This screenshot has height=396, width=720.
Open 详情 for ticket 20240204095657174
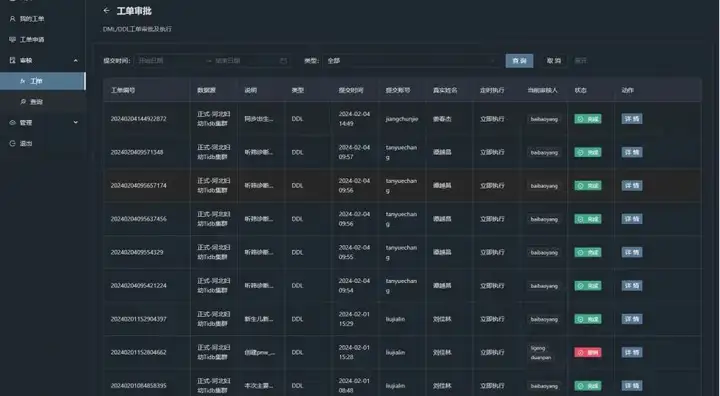[632, 186]
